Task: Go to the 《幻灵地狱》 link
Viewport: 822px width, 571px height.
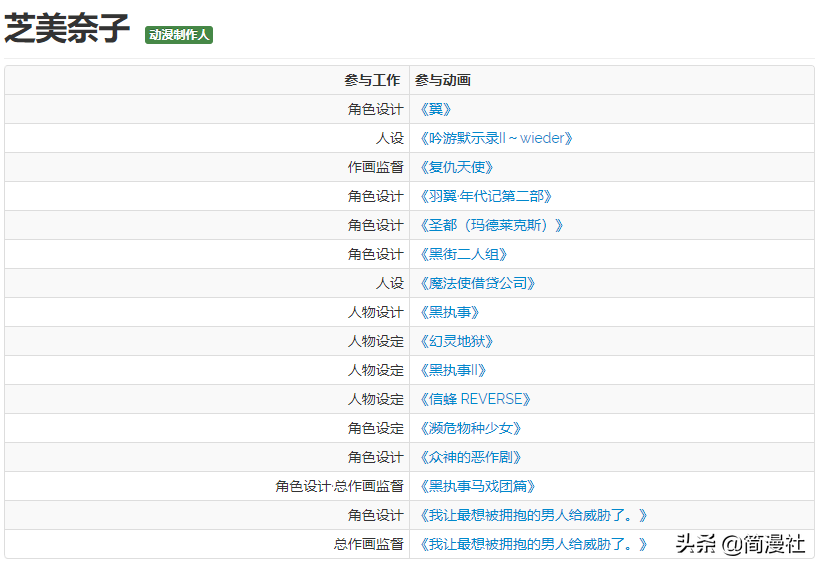Action: pos(457,342)
